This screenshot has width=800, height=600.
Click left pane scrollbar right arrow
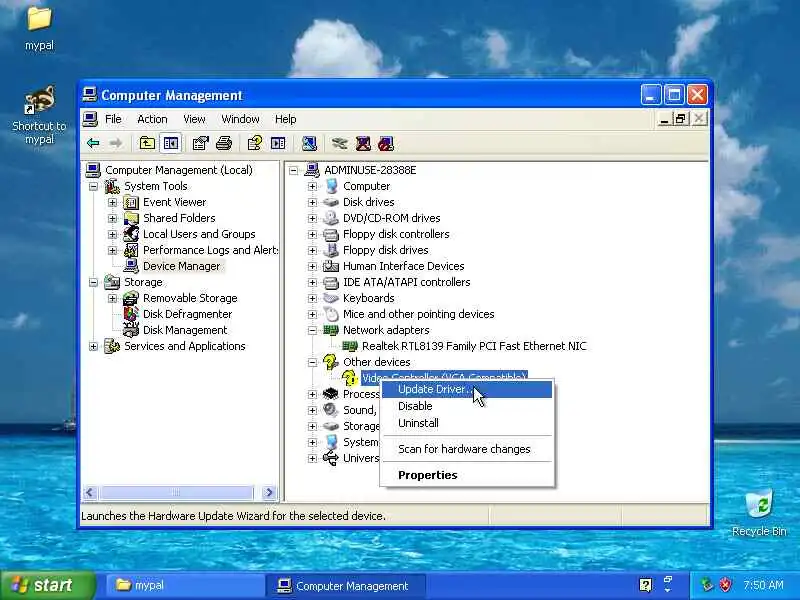(x=269, y=492)
